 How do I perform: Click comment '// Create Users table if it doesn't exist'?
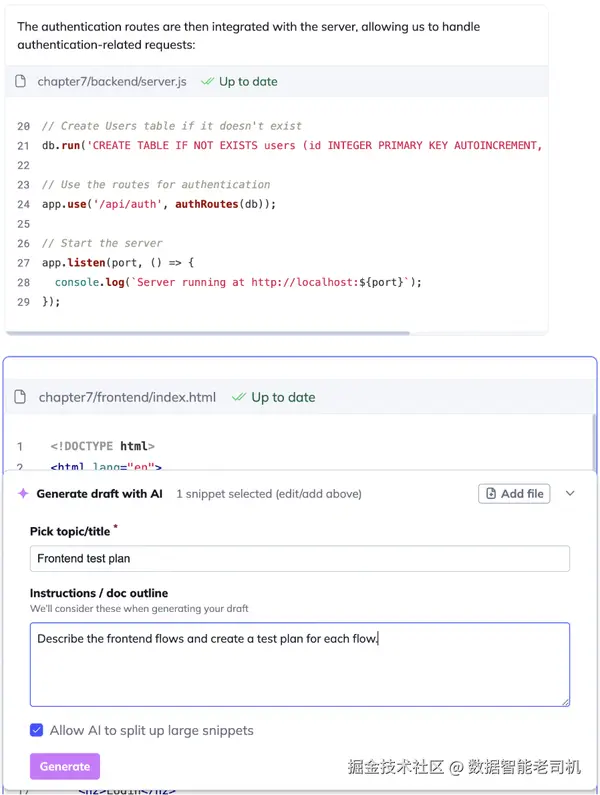point(172,126)
